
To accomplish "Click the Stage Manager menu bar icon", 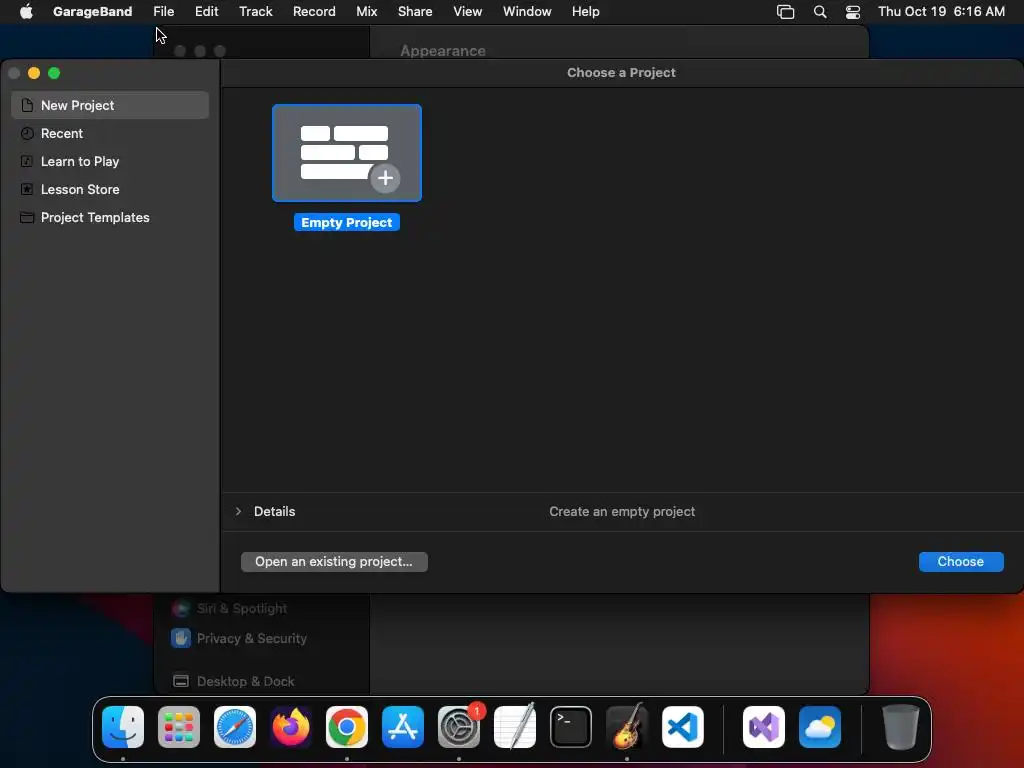I will 785,12.
